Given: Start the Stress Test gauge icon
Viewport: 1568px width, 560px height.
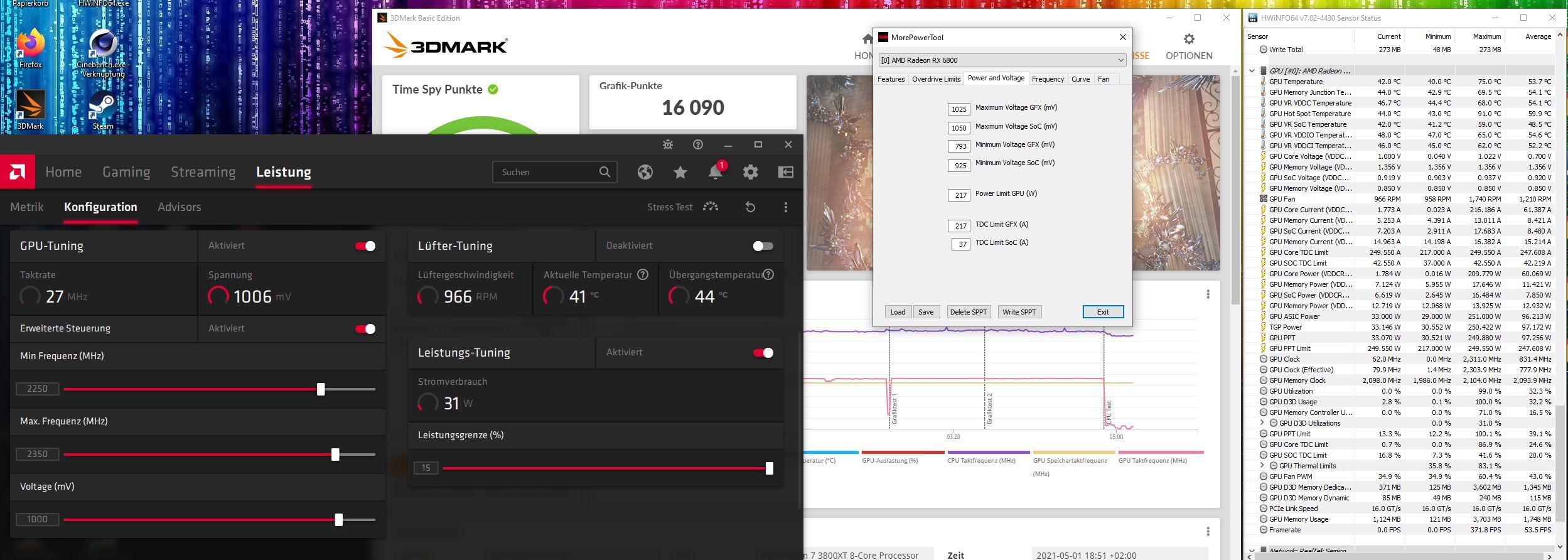Looking at the screenshot, I should point(711,207).
